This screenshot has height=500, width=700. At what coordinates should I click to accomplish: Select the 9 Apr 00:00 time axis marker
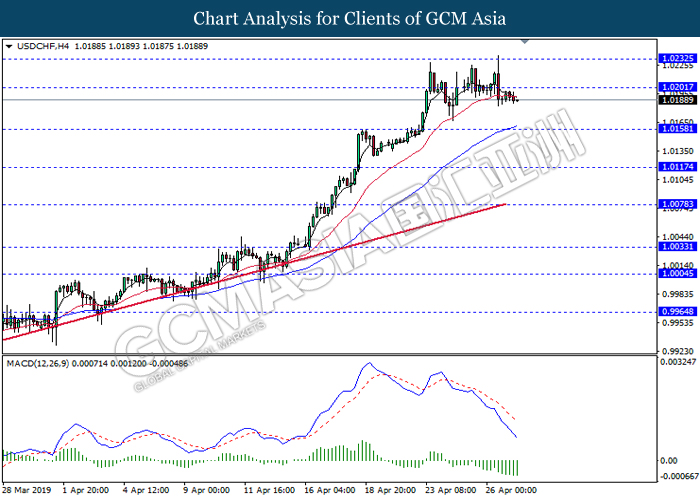206,490
